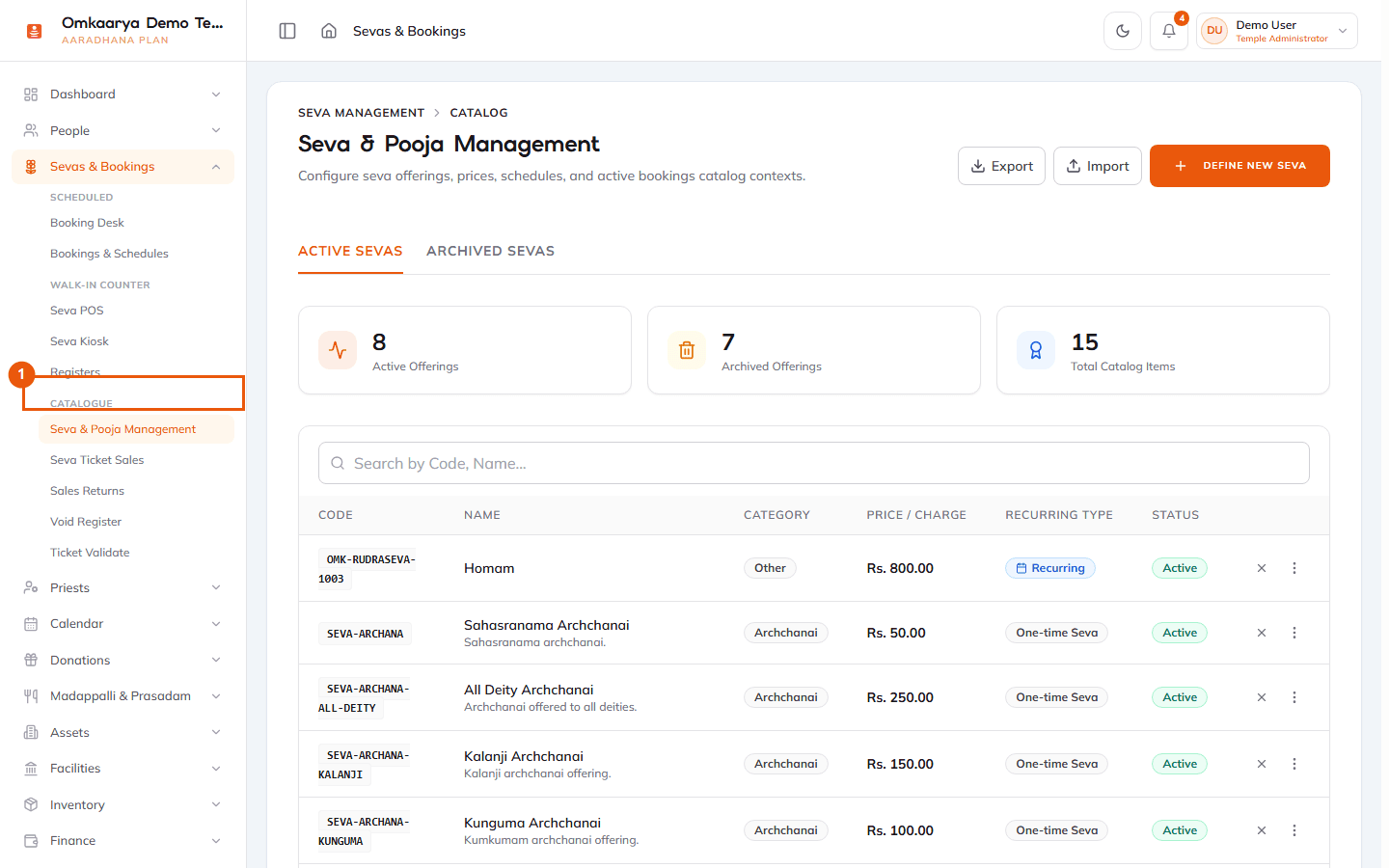This screenshot has height=868, width=1389.
Task: Click the DU user avatar
Action: [x=1214, y=31]
